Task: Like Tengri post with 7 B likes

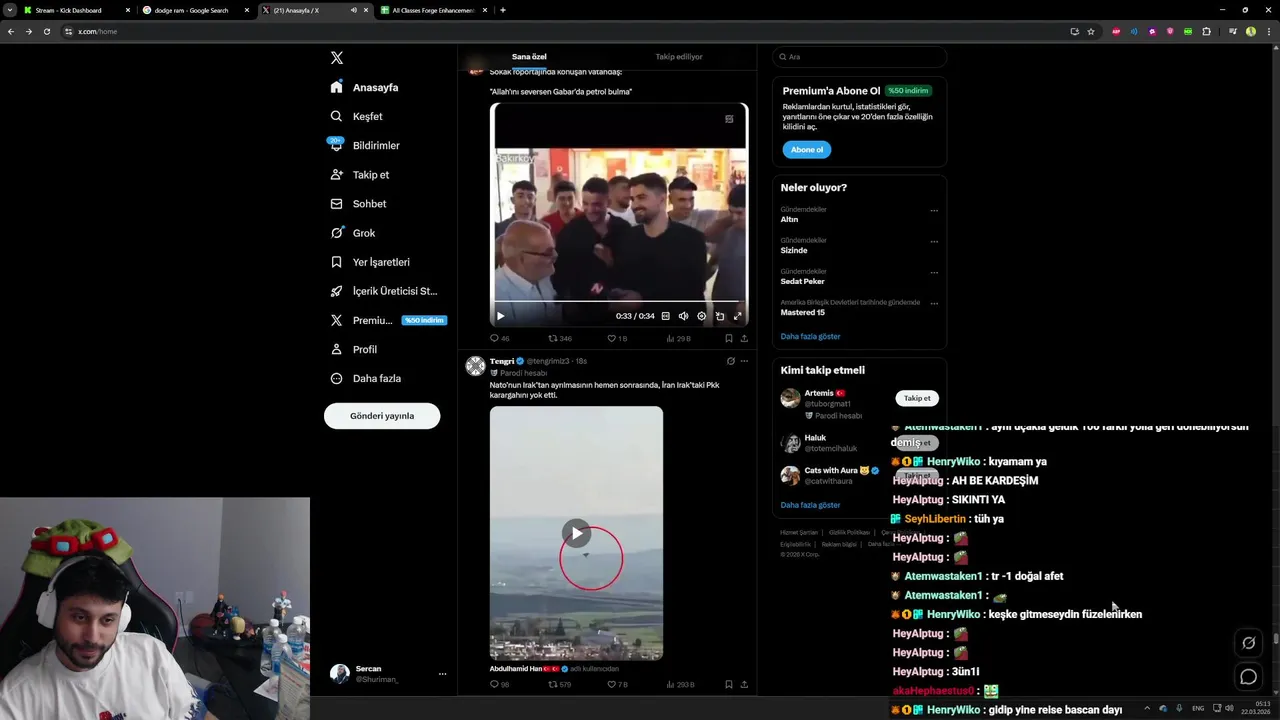Action: click(618, 684)
